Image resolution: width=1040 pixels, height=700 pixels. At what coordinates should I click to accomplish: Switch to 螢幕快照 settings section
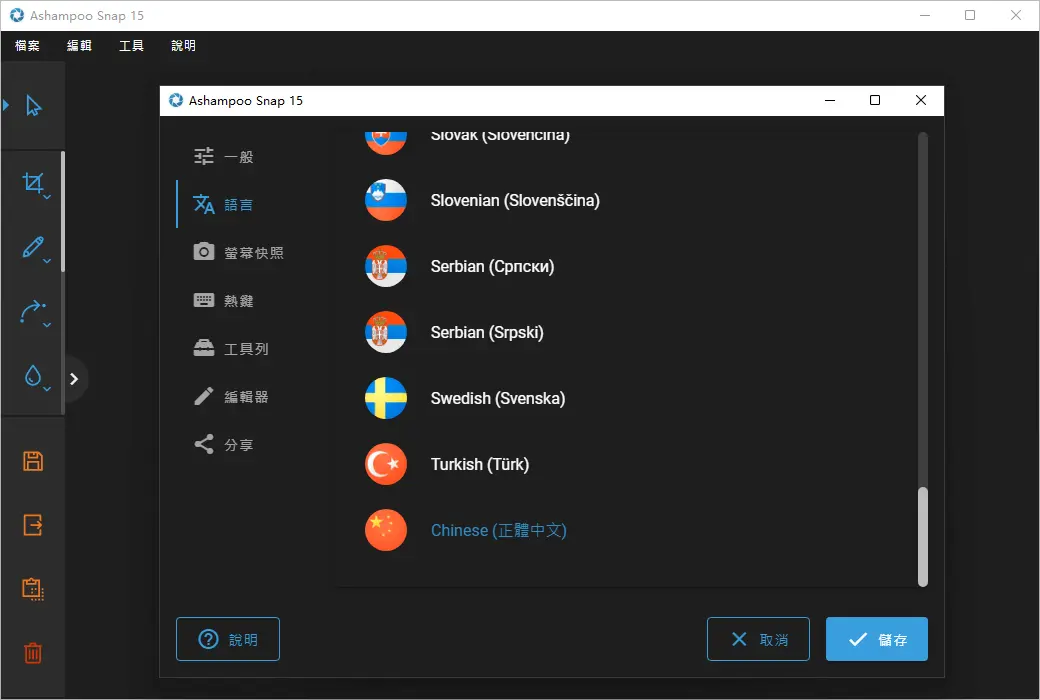point(238,252)
